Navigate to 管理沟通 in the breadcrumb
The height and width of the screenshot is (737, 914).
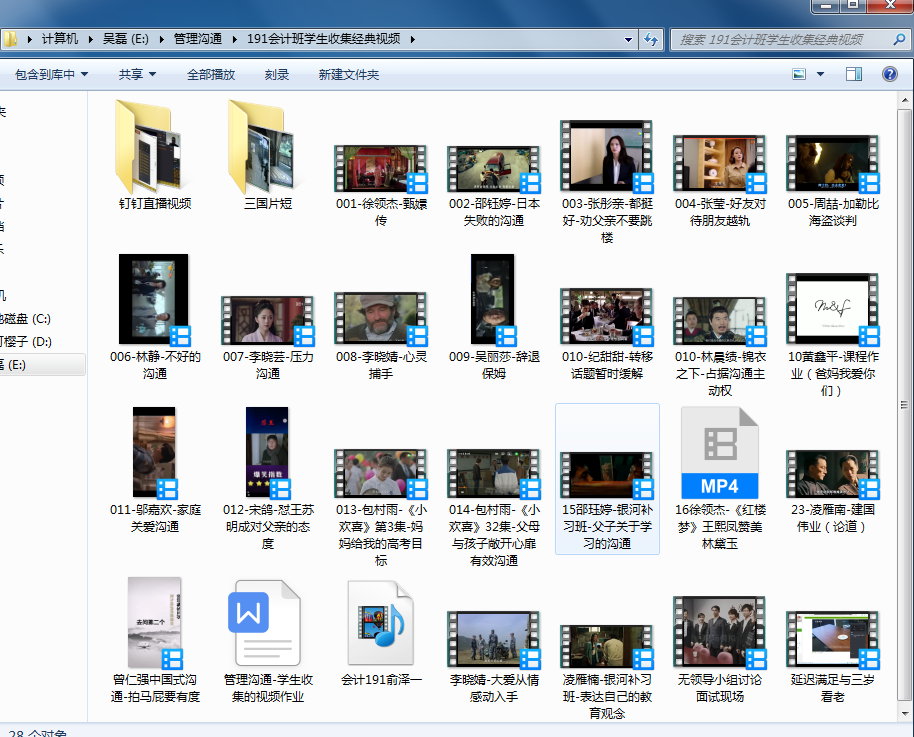pyautogui.click(x=198, y=39)
